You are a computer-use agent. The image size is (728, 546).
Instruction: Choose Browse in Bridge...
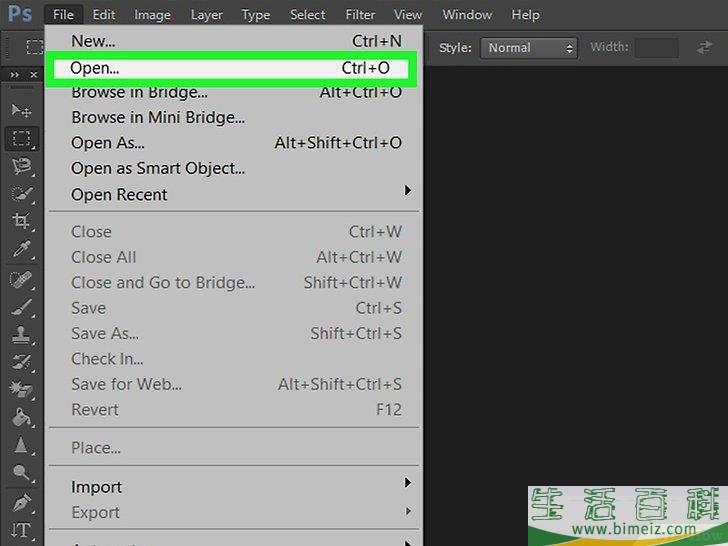coord(236,92)
